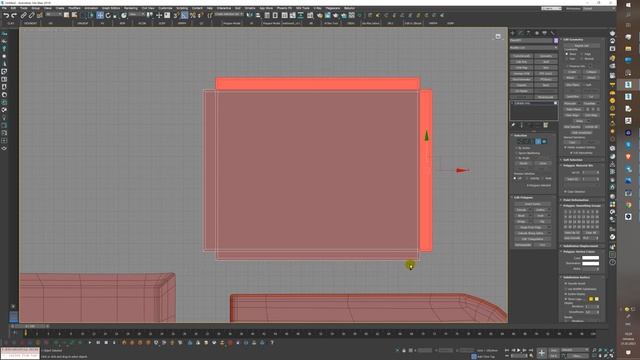The height and width of the screenshot is (360, 640).
Task: Toggle the Isoline Display checkbox
Action: (566, 294)
